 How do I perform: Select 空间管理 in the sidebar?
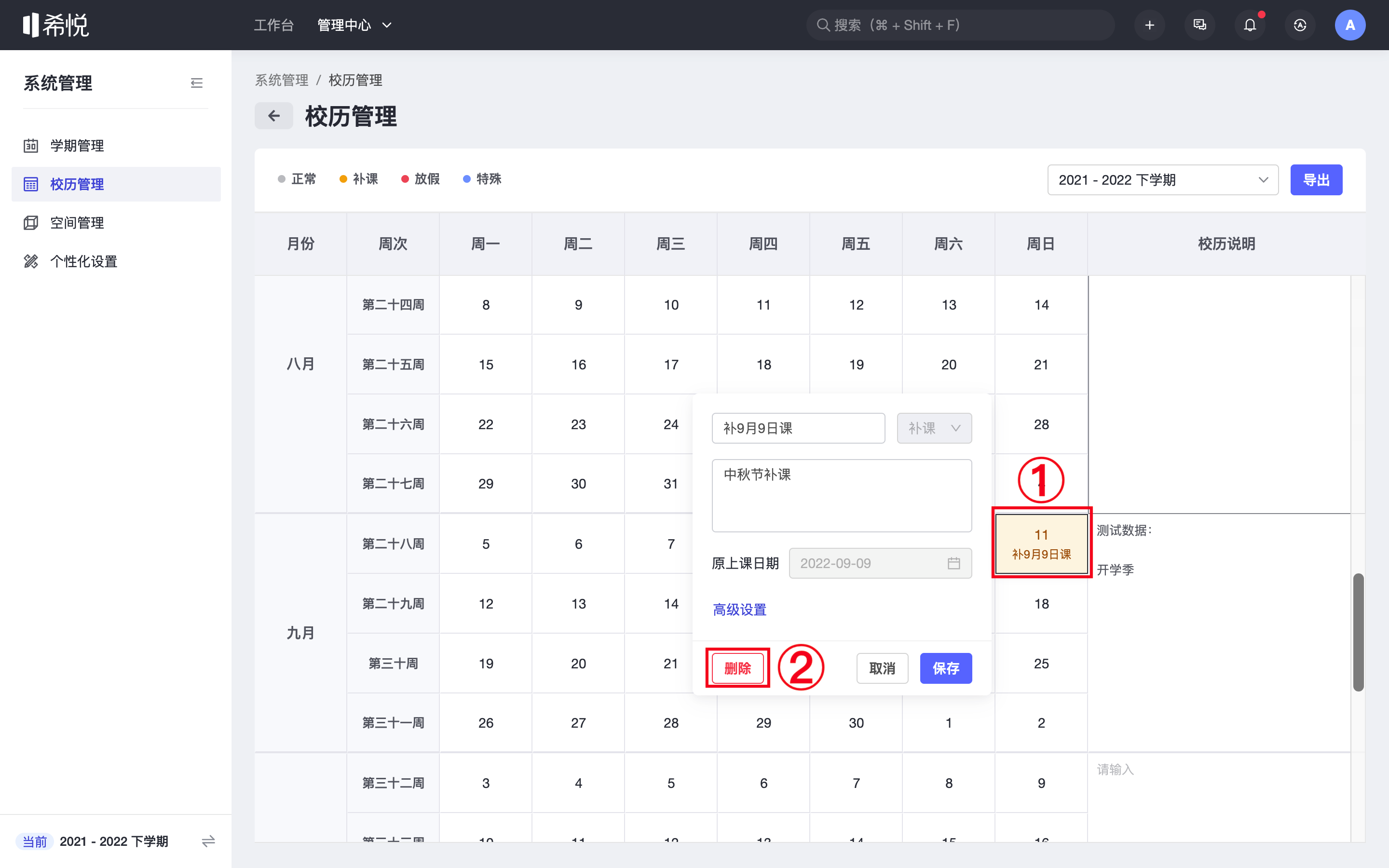[116, 223]
